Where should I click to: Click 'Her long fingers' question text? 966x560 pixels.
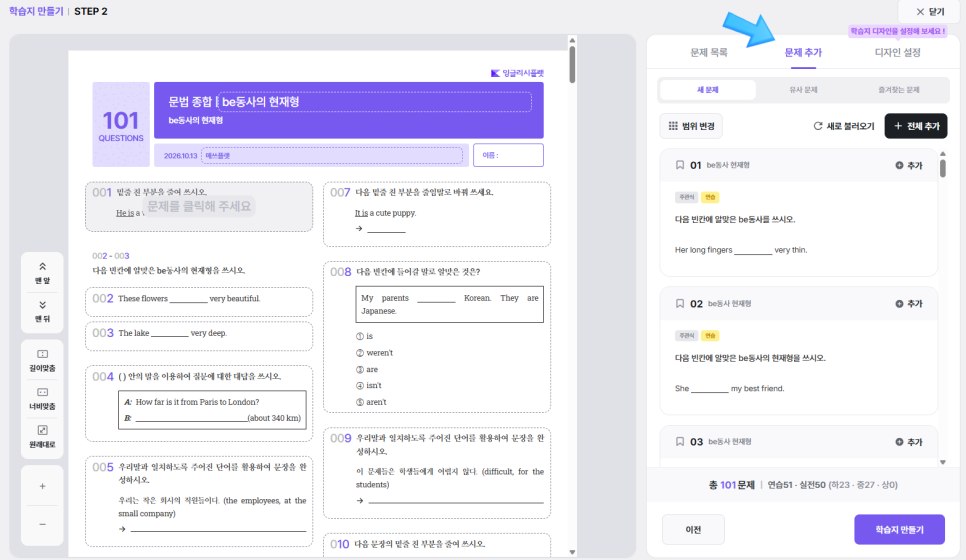point(741,250)
